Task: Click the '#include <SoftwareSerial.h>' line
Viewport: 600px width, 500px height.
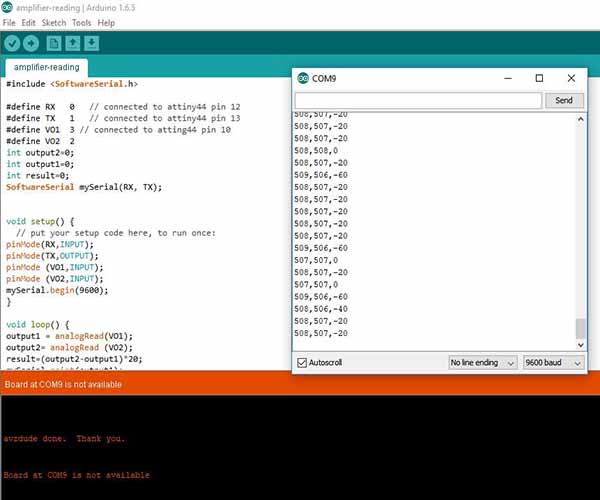Action: pos(72,84)
